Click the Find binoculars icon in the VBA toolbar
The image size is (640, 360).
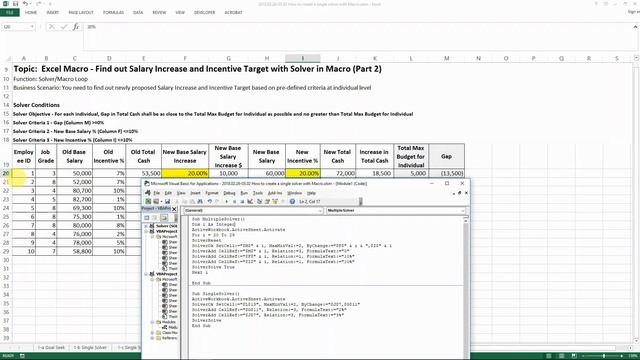click(200, 201)
